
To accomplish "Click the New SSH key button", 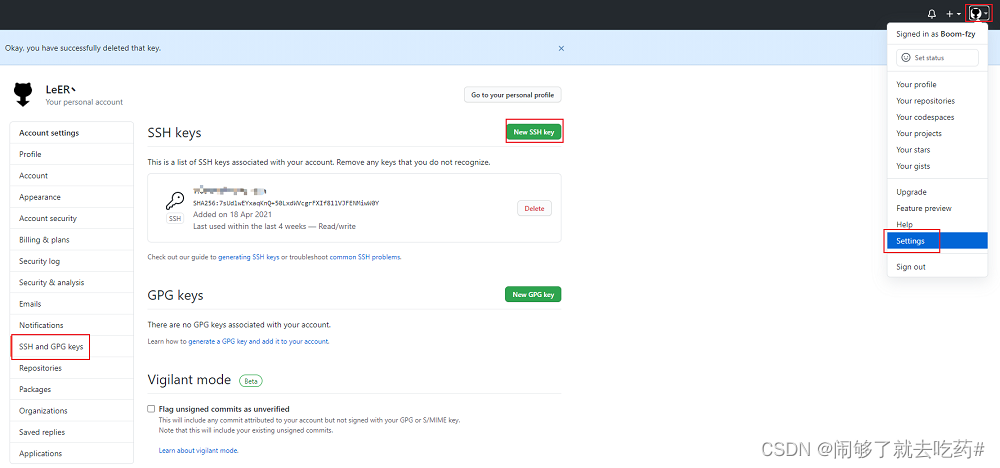I will tap(534, 132).
